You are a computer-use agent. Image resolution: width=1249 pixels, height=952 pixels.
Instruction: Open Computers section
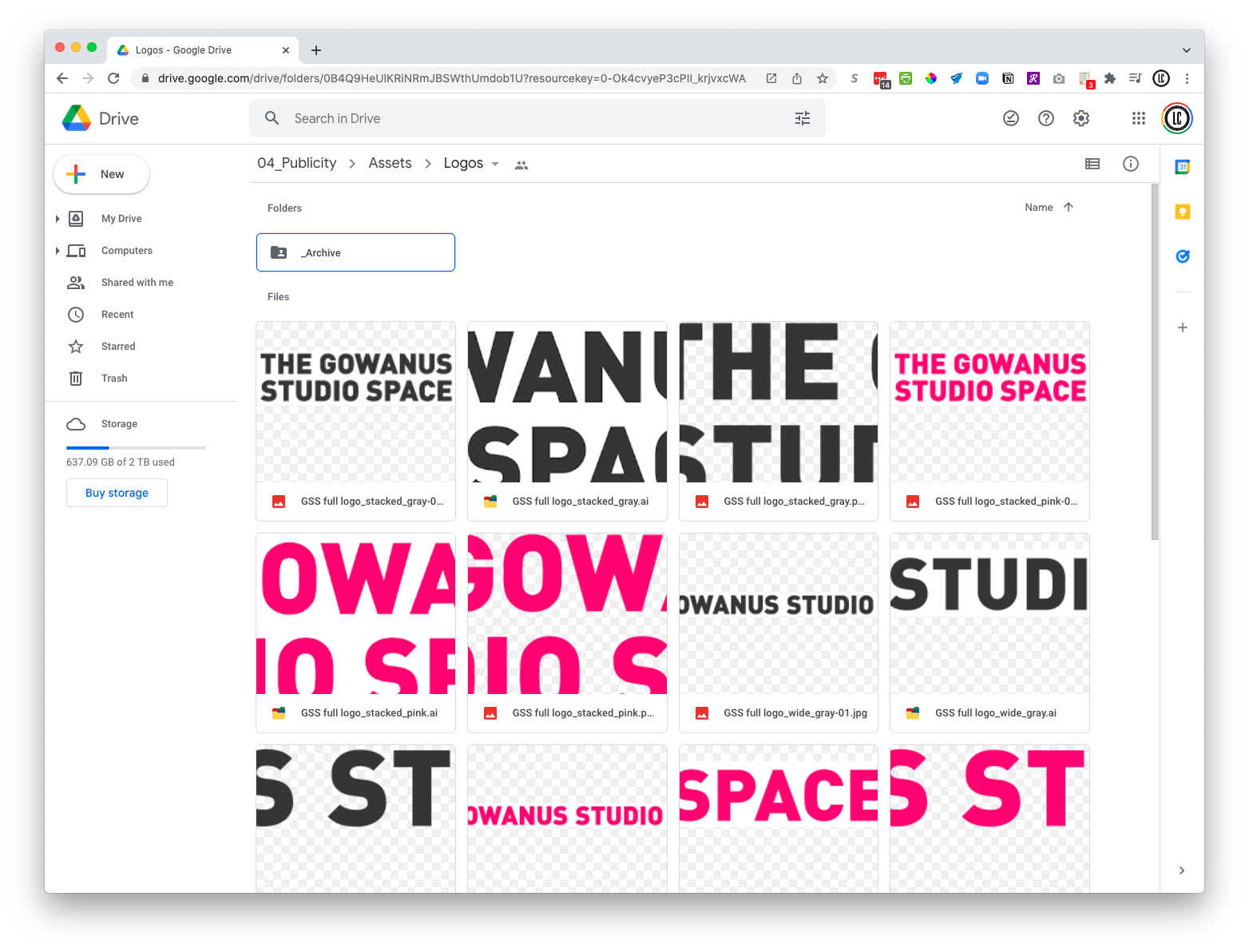[x=126, y=250]
